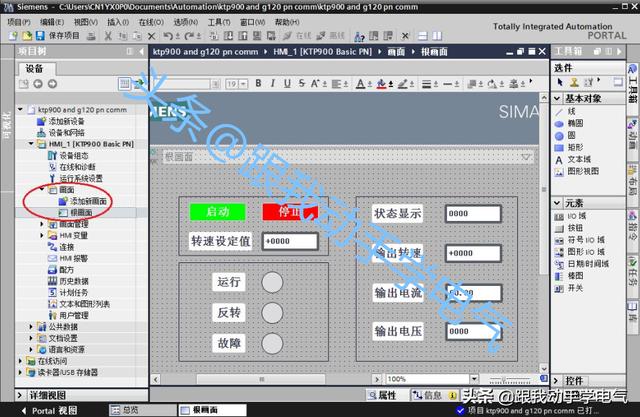Click split editor horizontally icon
640x417 pixels.
(423, 36)
